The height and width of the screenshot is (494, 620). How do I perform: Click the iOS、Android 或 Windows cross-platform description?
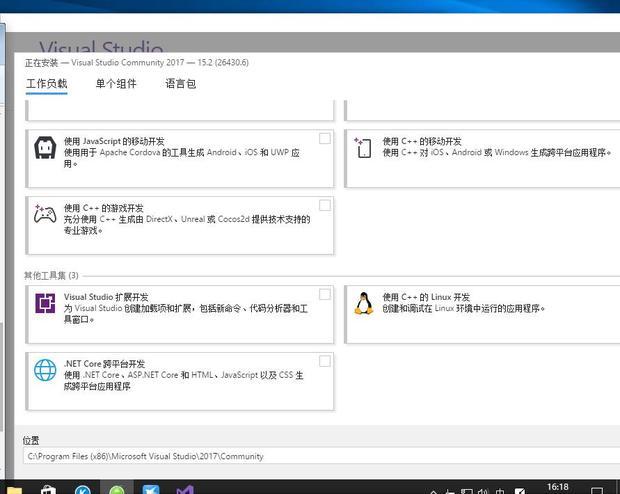(497, 152)
